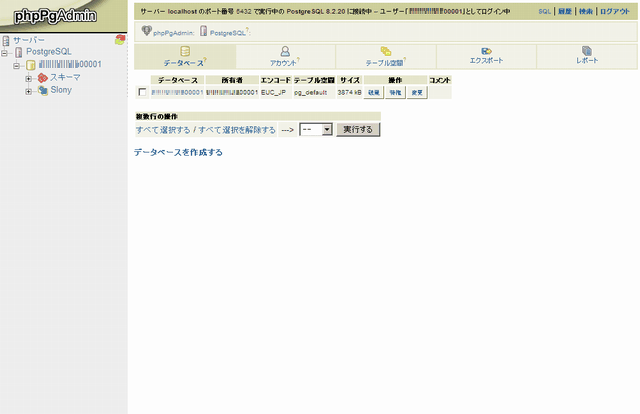Click the 3874 kB size cell
Image resolution: width=640 pixels, height=414 pixels.
(349, 93)
